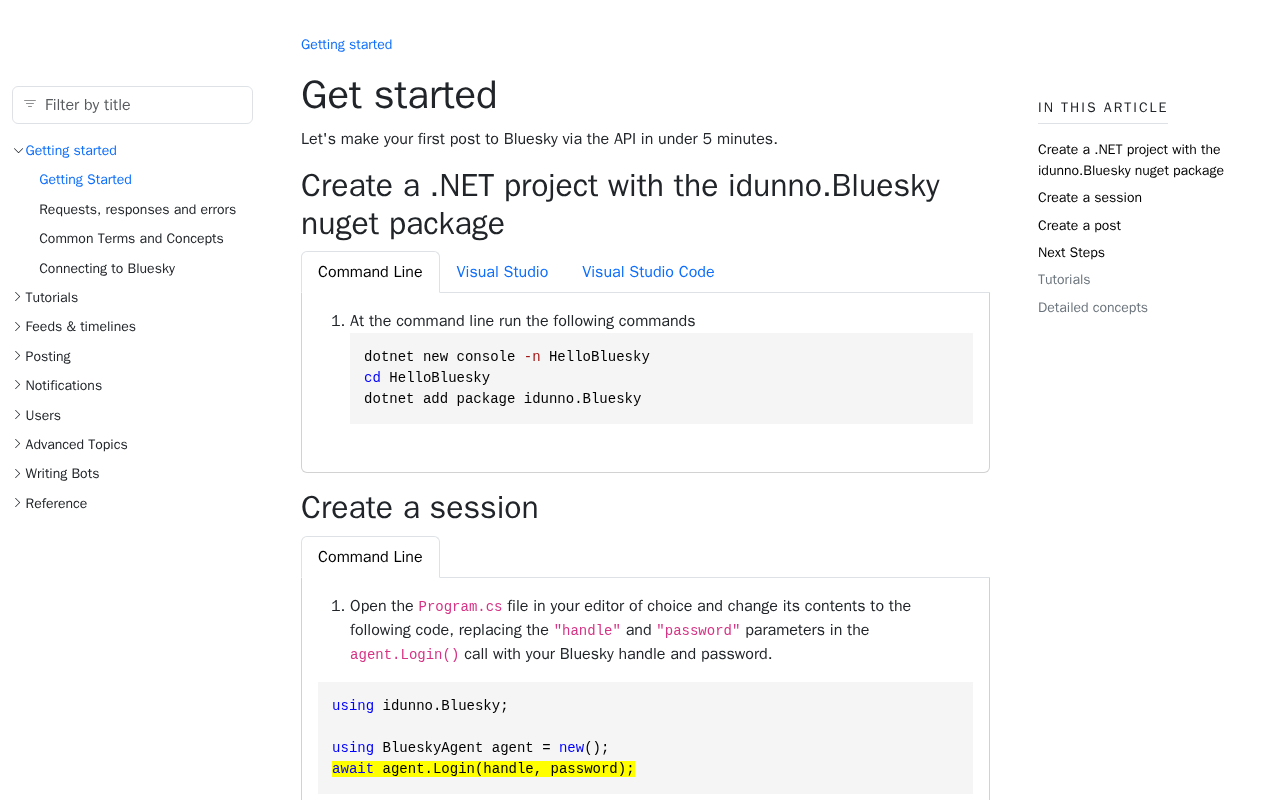Switch to the Visual Studio Code tab
Image resolution: width=1280 pixels, height=800 pixels.
pos(648,272)
